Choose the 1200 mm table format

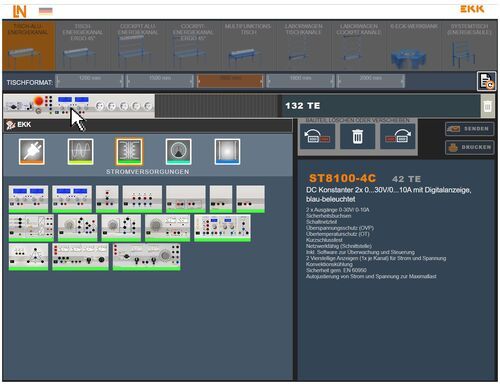tap(89, 81)
